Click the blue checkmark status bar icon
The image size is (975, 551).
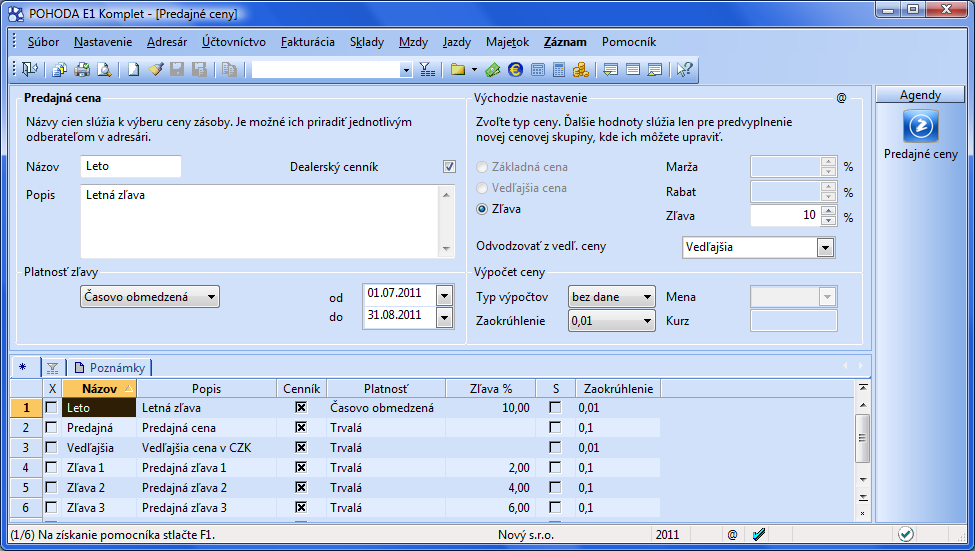click(x=759, y=534)
